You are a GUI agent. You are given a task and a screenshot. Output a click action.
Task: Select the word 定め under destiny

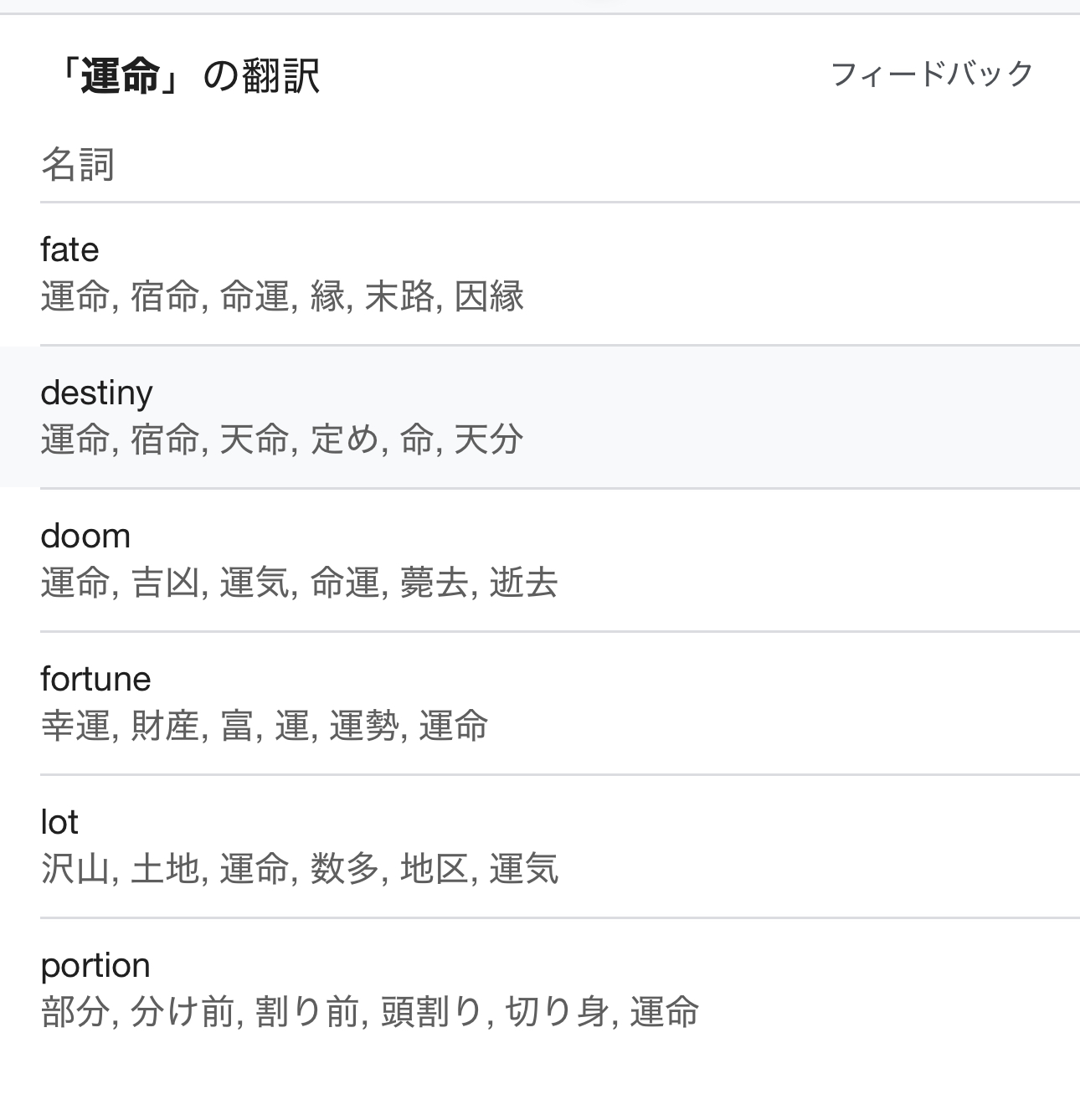tap(344, 439)
